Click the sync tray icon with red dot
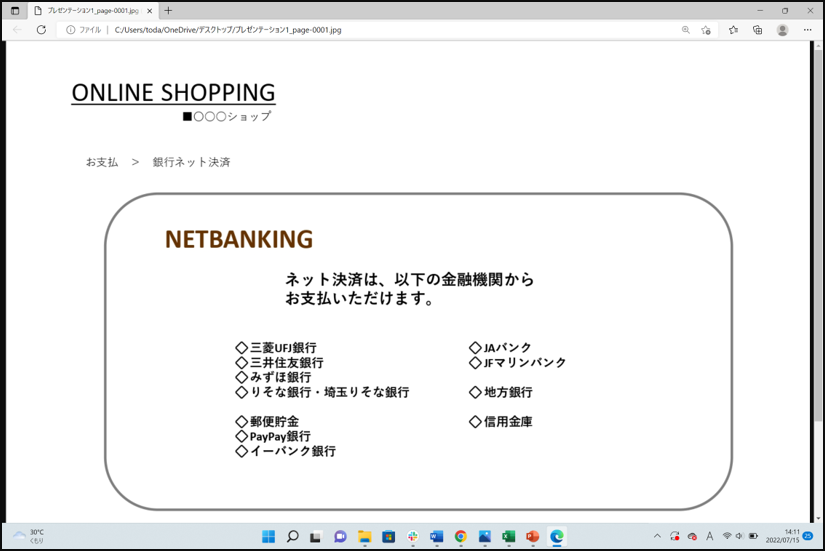Screen dimensions: 825x551 click(x=675, y=536)
